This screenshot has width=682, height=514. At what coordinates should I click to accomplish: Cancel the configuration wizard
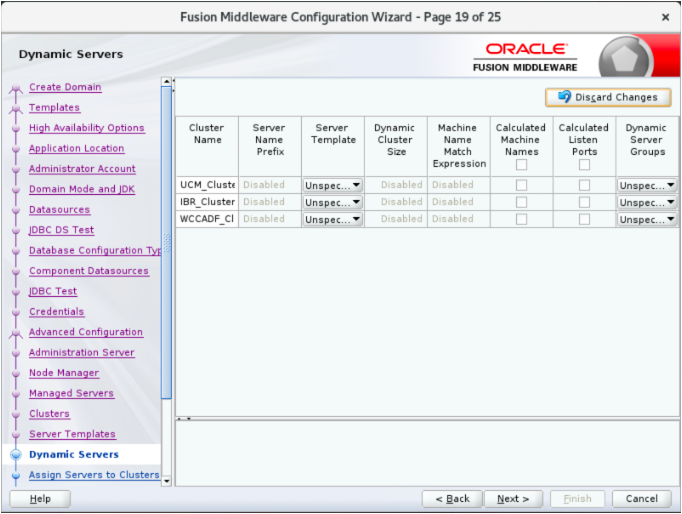[642, 499]
